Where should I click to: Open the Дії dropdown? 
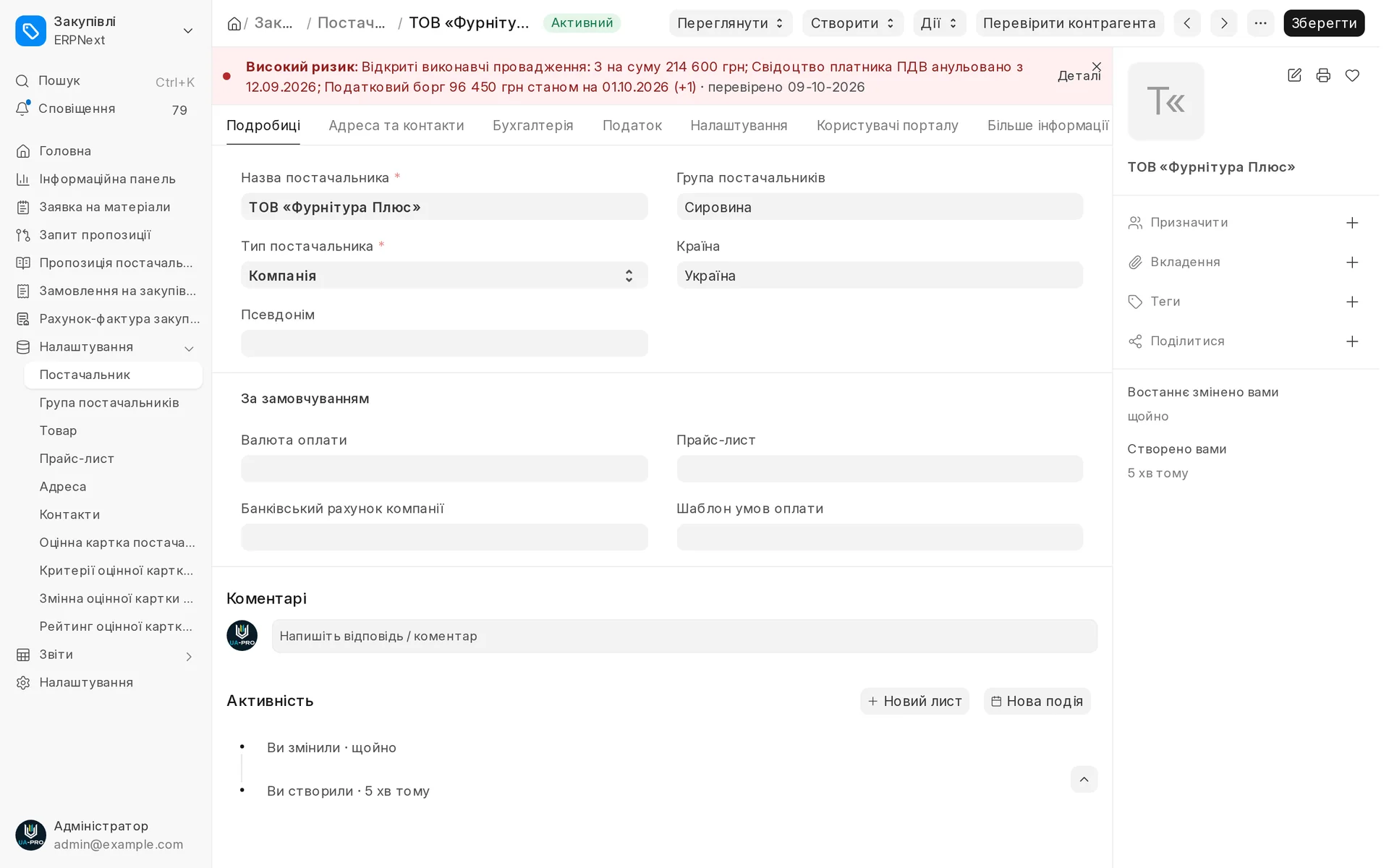[939, 23]
